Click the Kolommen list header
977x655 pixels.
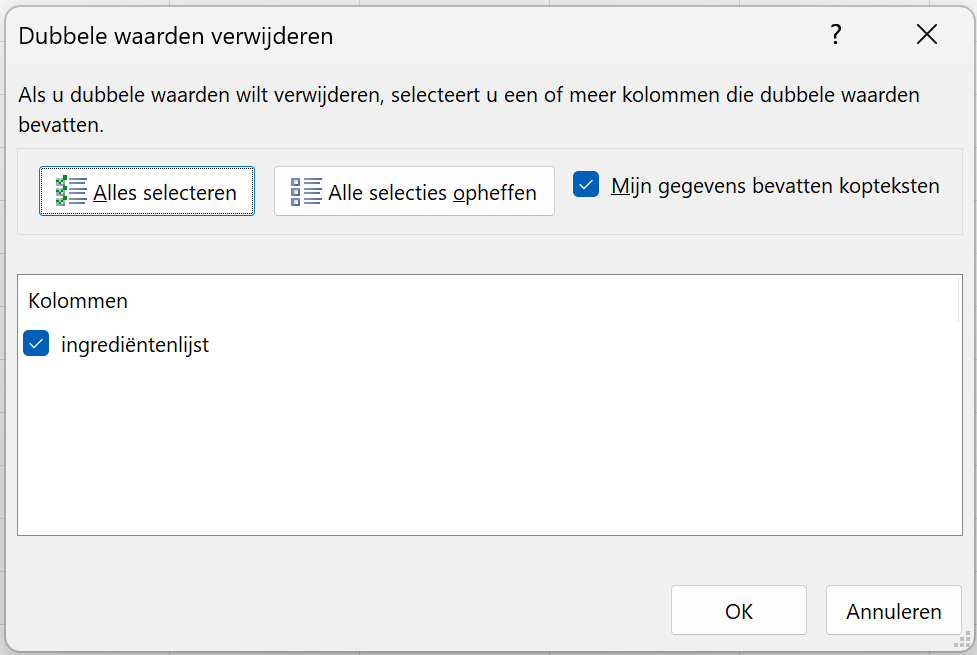78,301
